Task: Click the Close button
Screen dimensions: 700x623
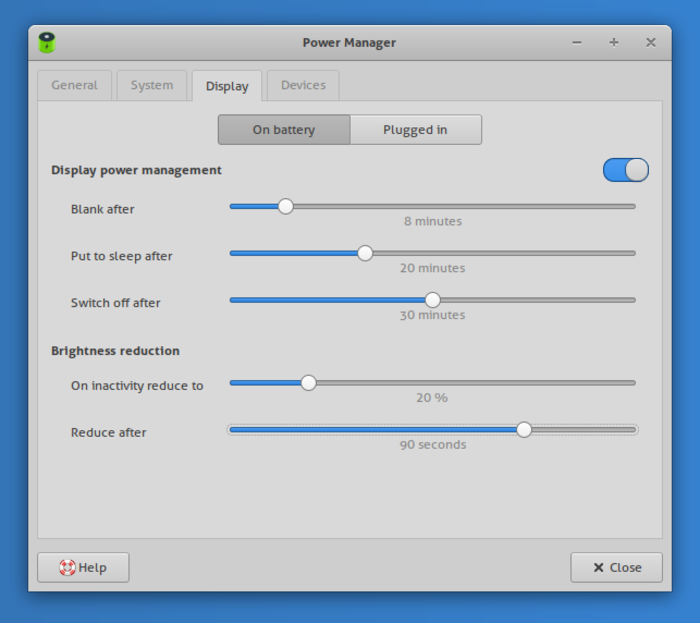Action: (x=617, y=568)
